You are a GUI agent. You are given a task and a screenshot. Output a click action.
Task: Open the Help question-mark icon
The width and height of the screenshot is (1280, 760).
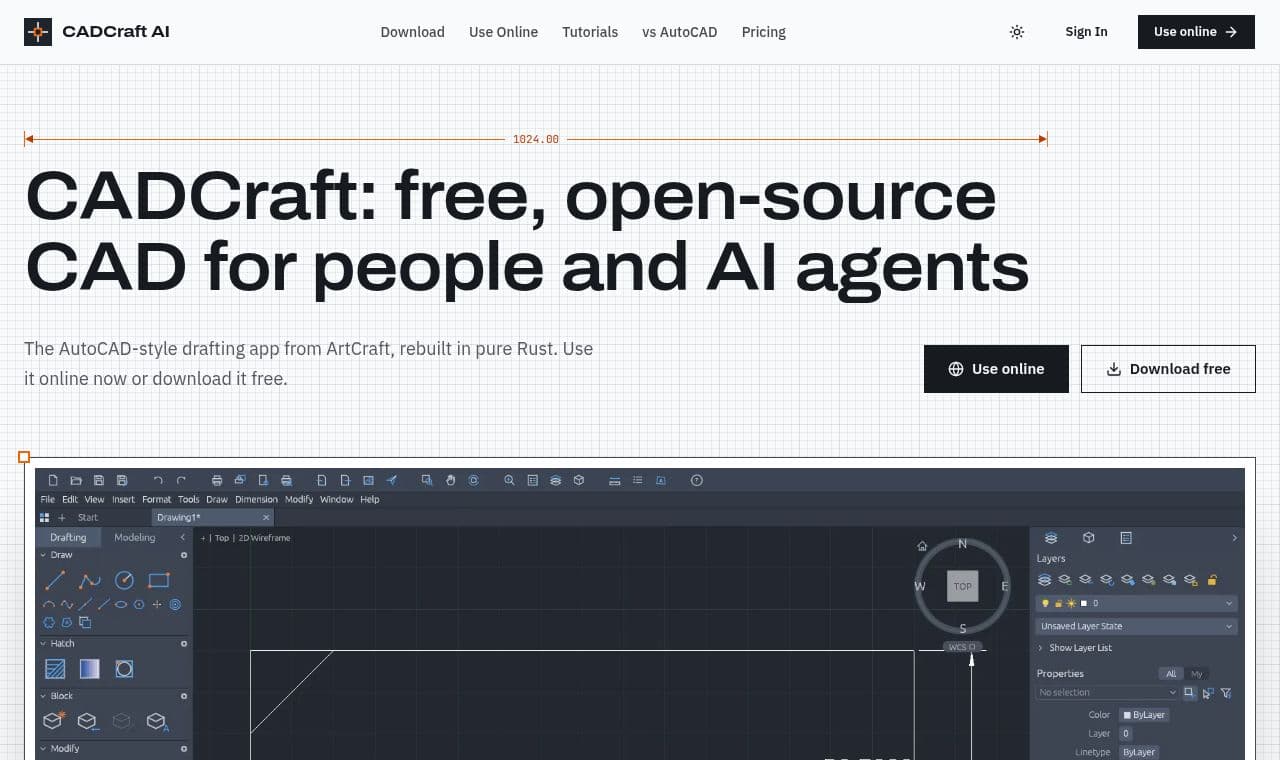coord(697,480)
